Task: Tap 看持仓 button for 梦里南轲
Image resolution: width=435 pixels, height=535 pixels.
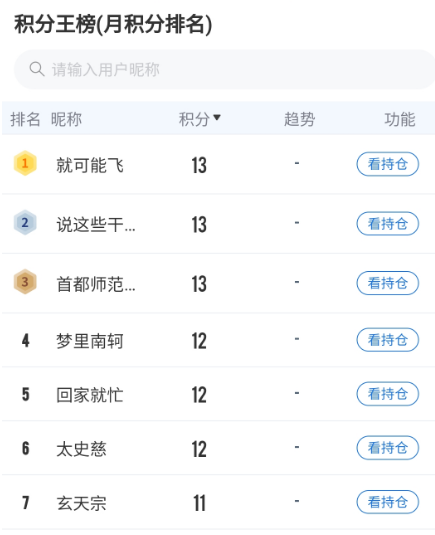Action: click(388, 340)
